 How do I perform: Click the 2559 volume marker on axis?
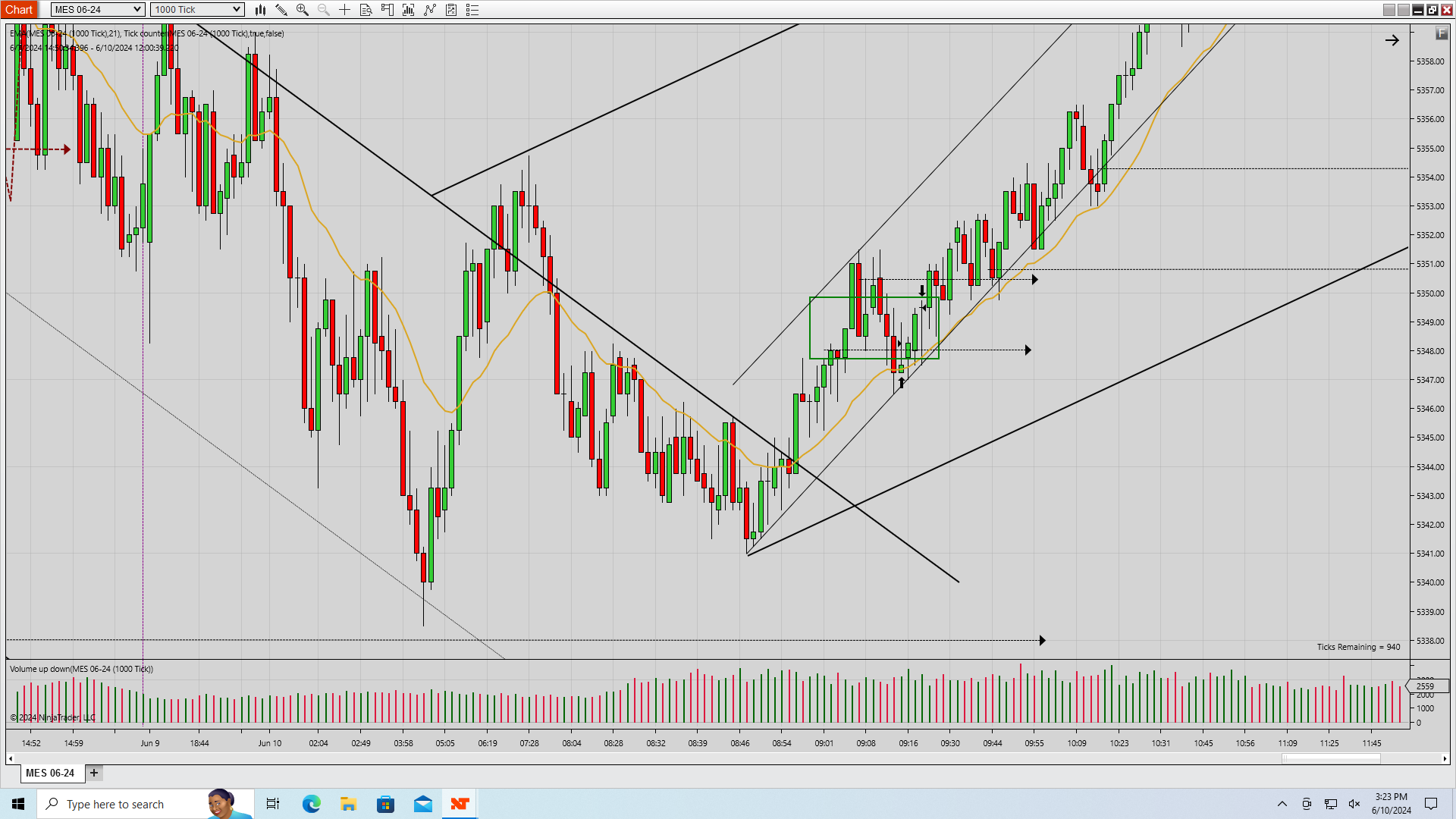pyautogui.click(x=1427, y=686)
